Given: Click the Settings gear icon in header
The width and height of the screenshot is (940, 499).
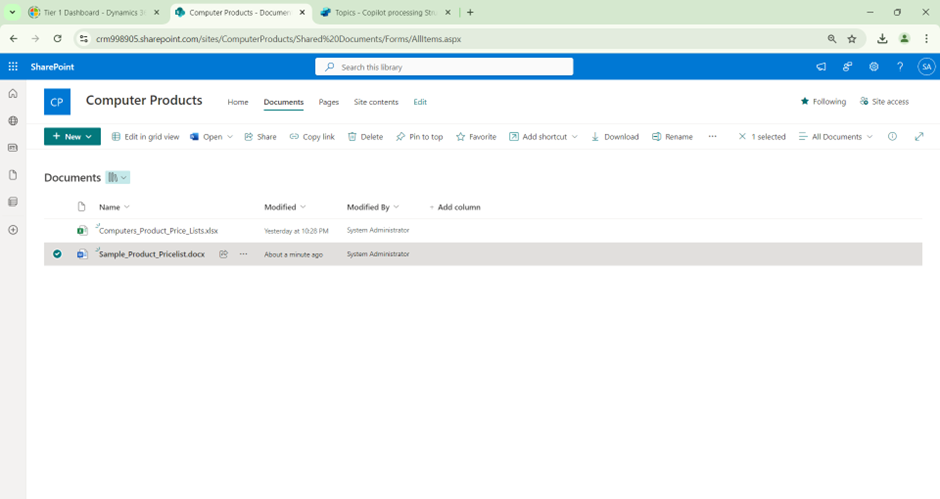Looking at the screenshot, I should 873,67.
